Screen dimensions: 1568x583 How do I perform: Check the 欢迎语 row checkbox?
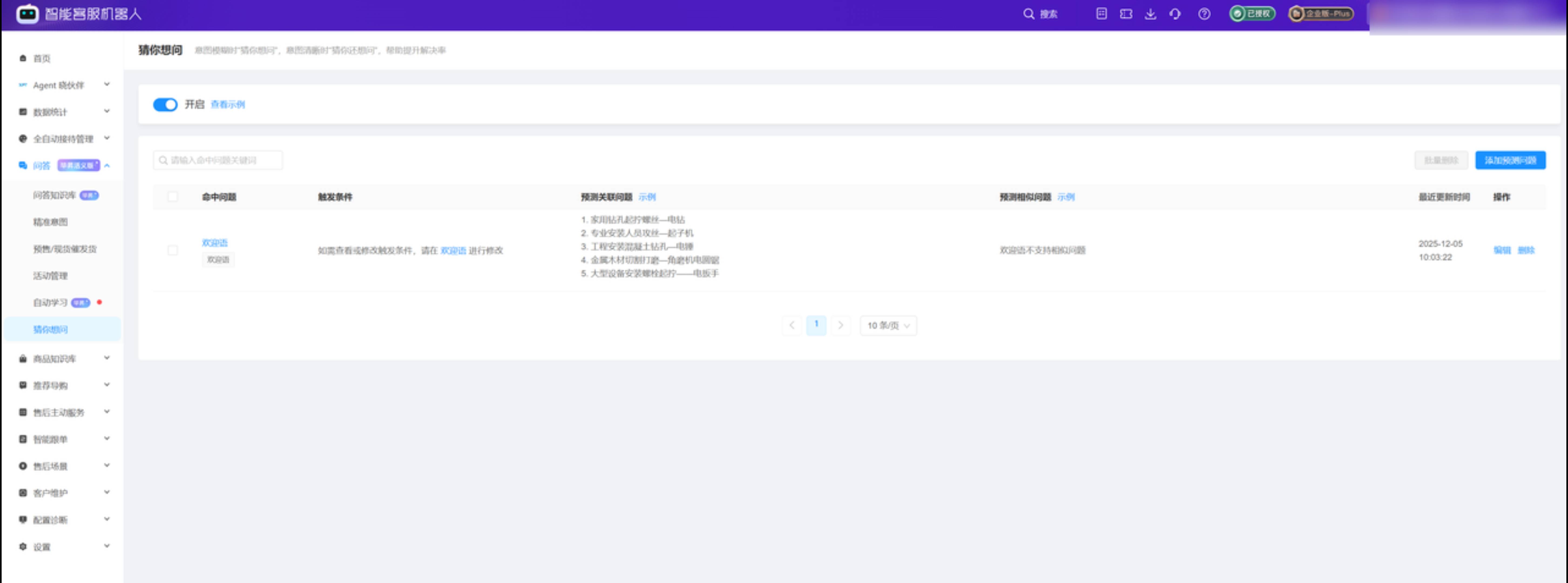pos(173,250)
